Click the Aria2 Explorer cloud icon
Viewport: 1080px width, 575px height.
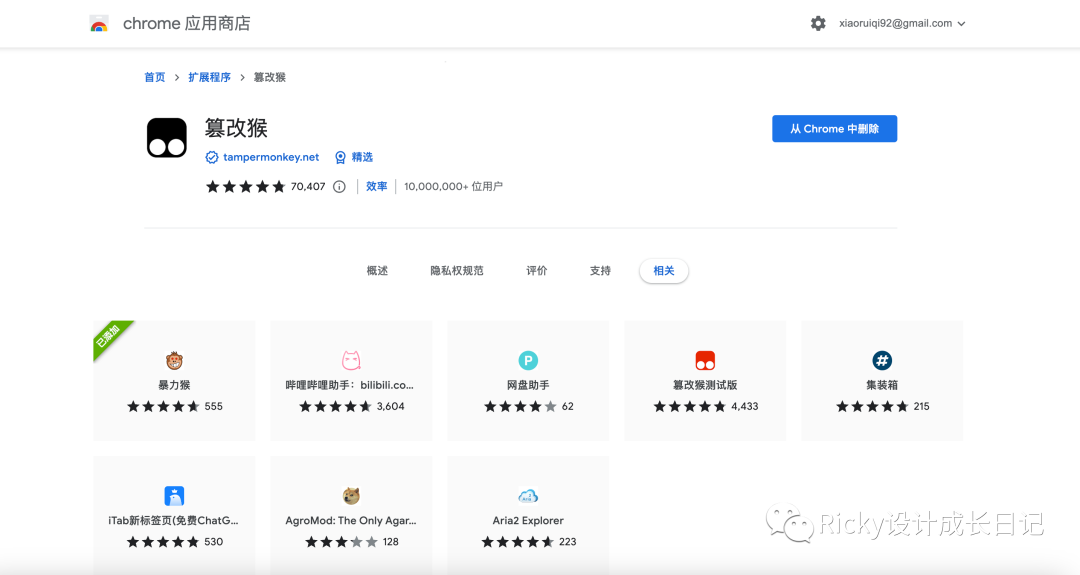click(x=528, y=496)
